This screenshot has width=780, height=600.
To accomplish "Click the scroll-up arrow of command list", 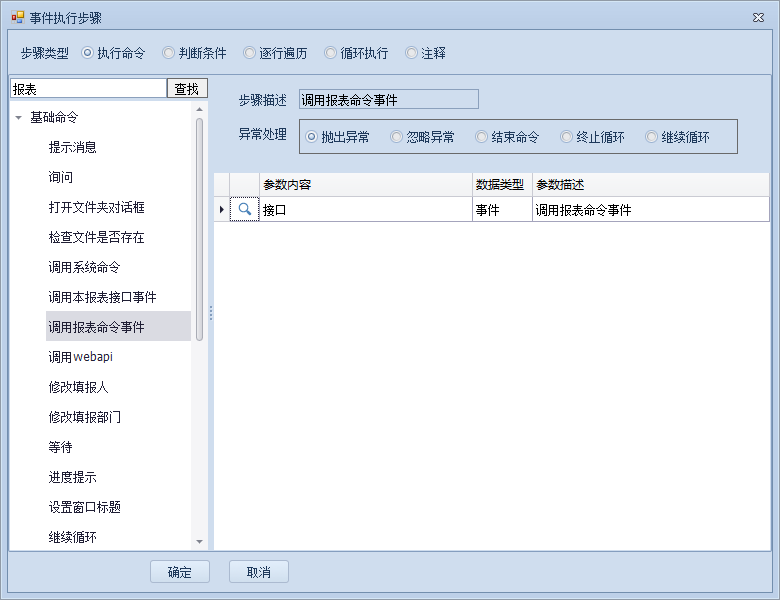I will [x=199, y=109].
